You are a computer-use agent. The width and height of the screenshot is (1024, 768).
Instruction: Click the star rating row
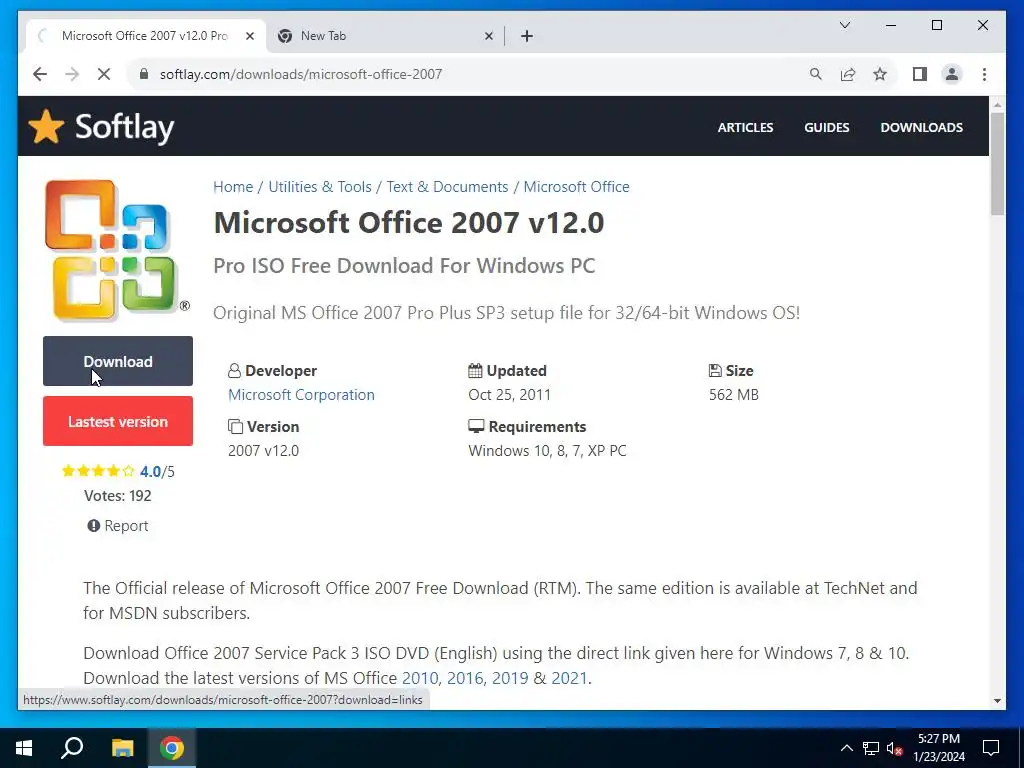tap(98, 471)
